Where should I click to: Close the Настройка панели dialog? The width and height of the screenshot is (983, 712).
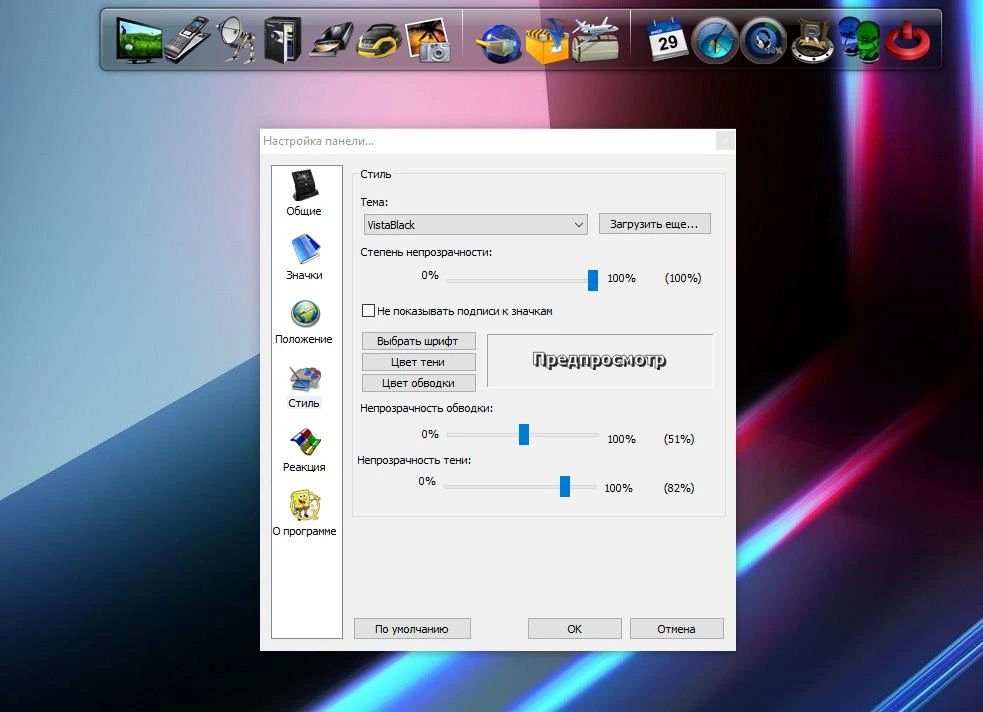[x=725, y=140]
